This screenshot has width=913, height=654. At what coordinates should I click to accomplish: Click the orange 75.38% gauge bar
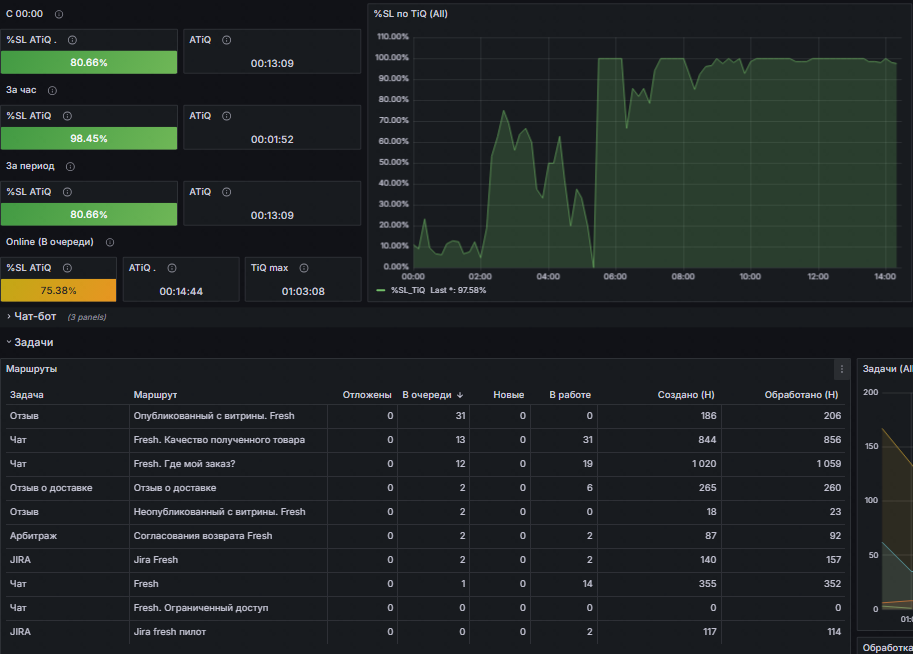pos(58,290)
